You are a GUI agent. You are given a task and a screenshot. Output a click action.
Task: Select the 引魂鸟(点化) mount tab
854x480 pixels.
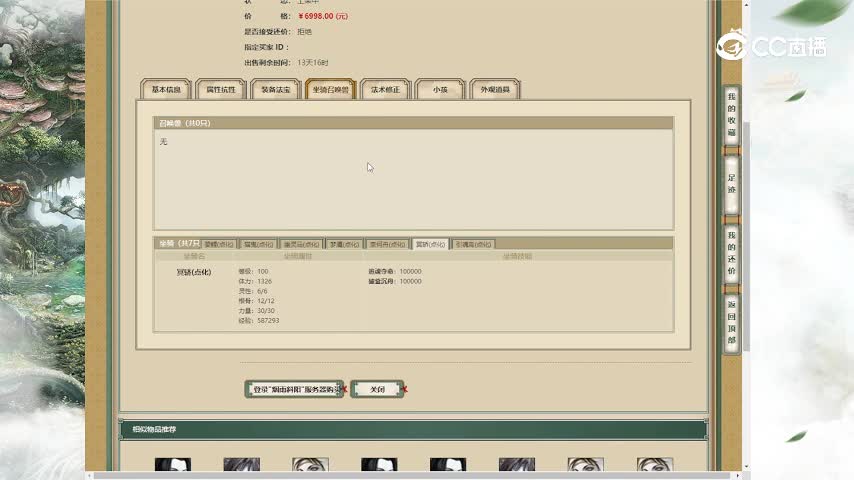473,244
